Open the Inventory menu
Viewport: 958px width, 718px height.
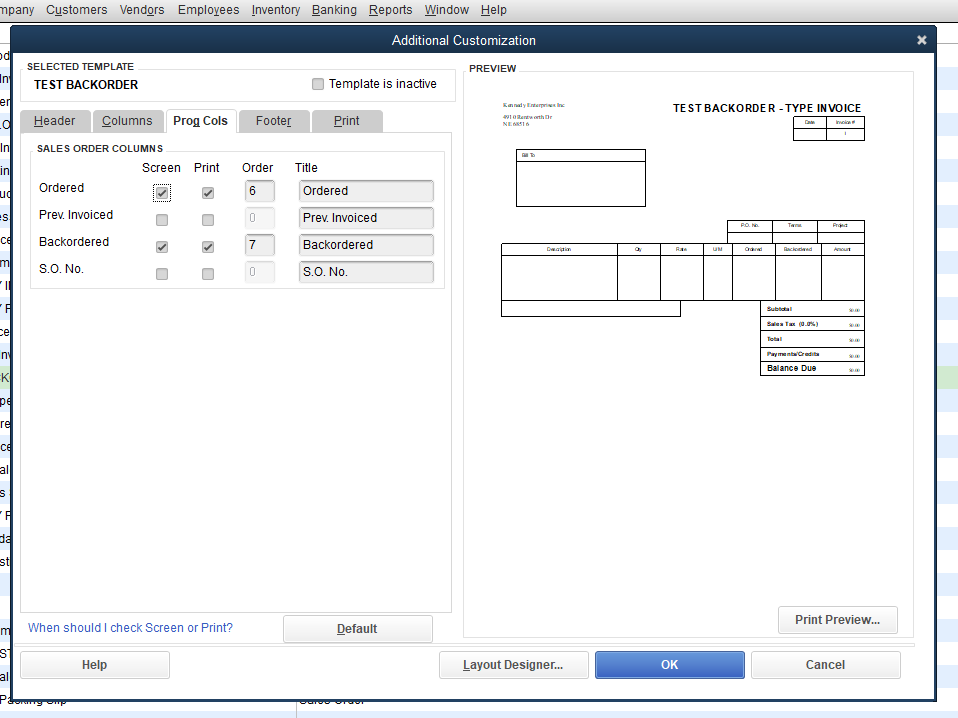275,10
